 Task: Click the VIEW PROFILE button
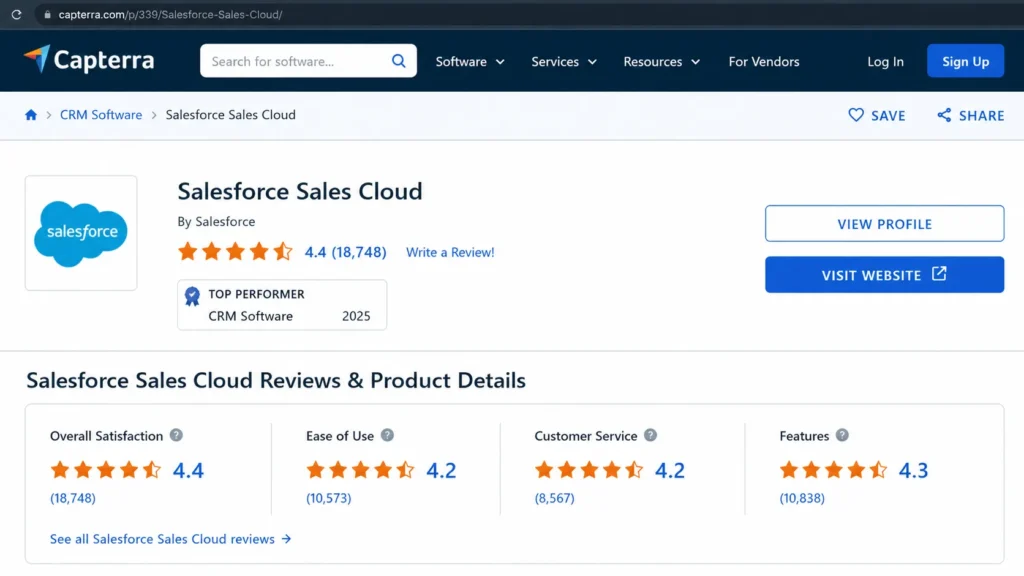point(884,223)
